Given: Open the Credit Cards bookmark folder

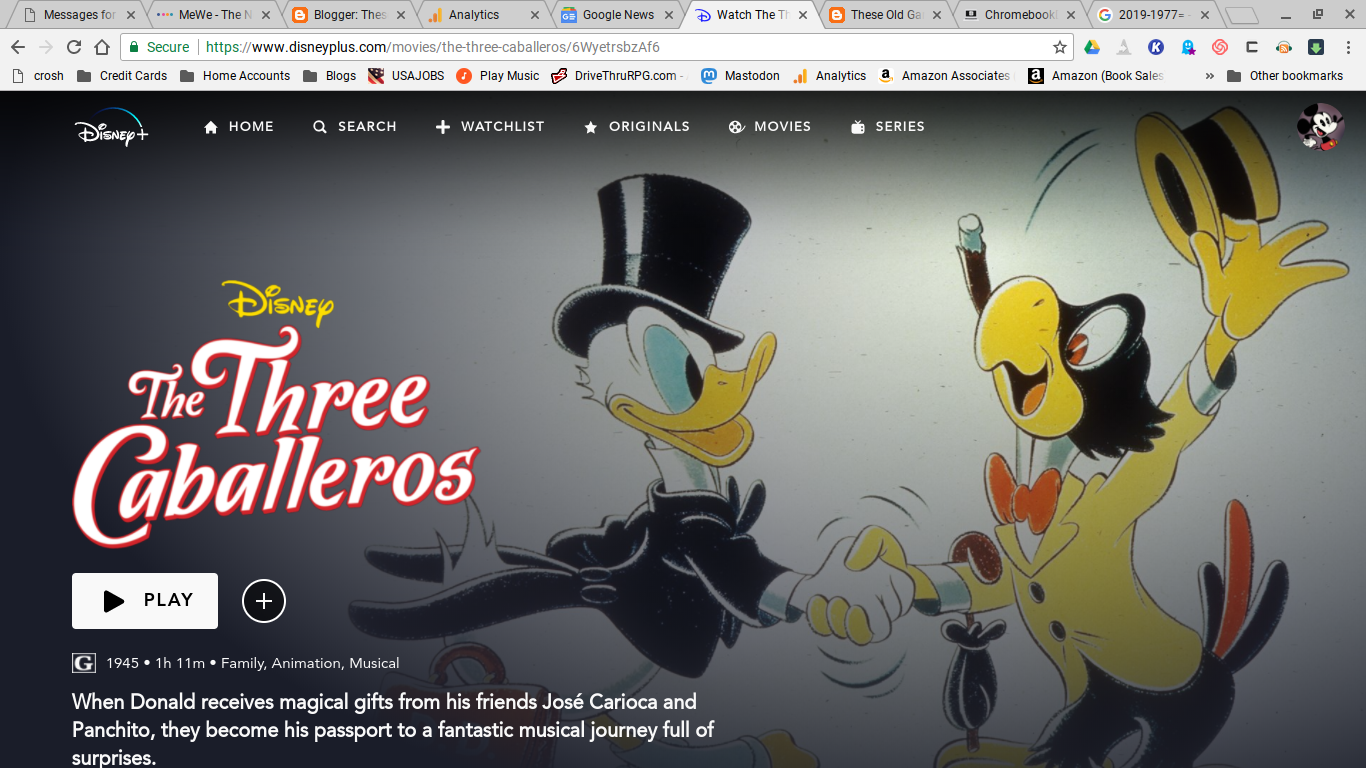Looking at the screenshot, I should click(x=121, y=76).
